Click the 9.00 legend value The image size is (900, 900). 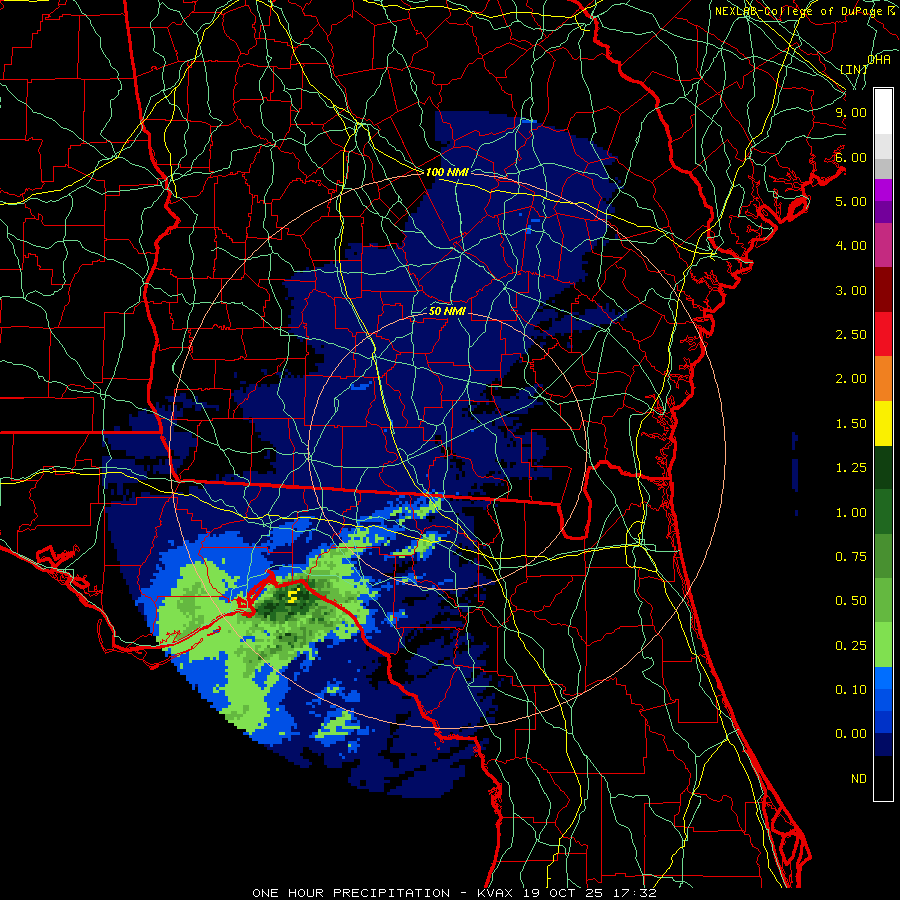click(851, 112)
